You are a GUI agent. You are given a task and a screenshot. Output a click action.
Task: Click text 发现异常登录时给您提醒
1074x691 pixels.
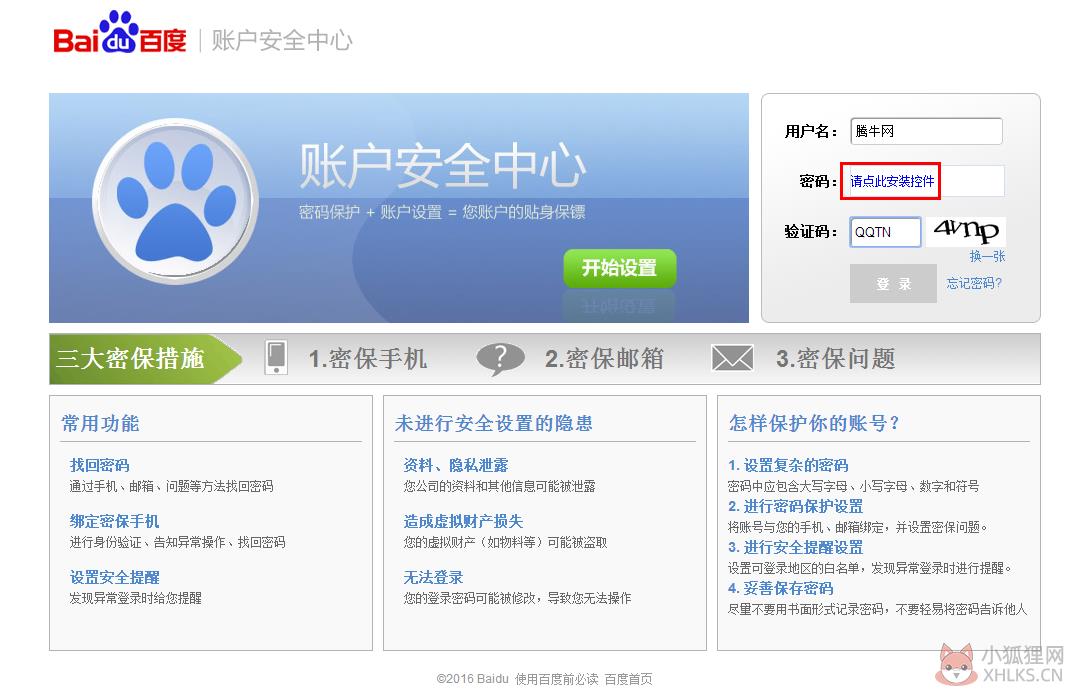136,599
